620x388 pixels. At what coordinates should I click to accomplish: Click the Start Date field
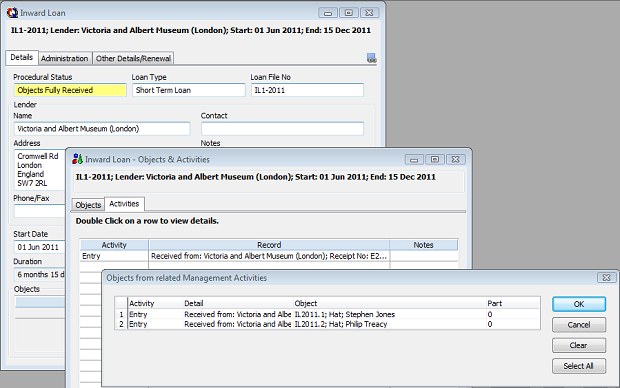tap(40, 247)
